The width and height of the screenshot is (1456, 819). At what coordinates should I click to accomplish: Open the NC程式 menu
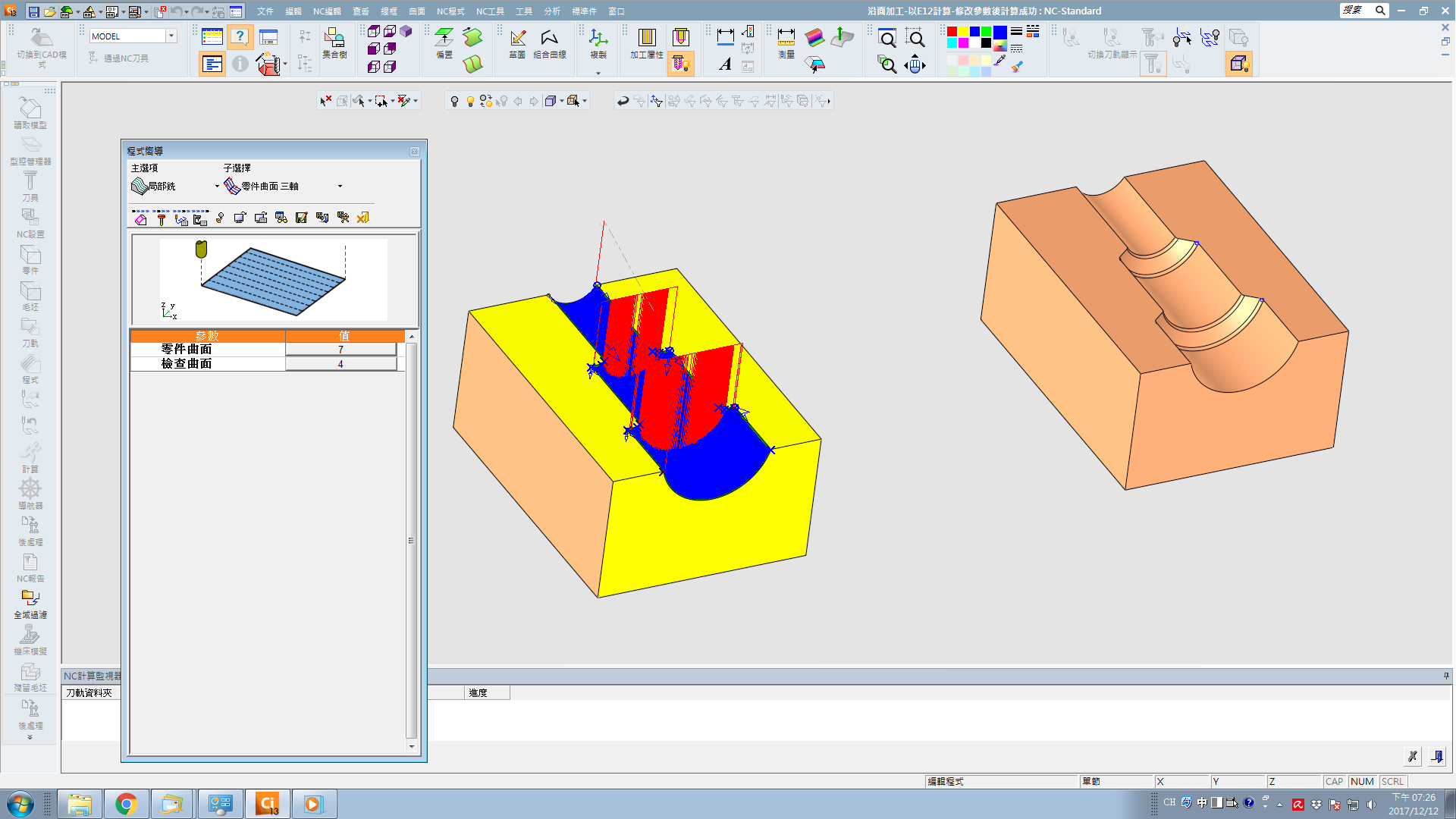450,11
